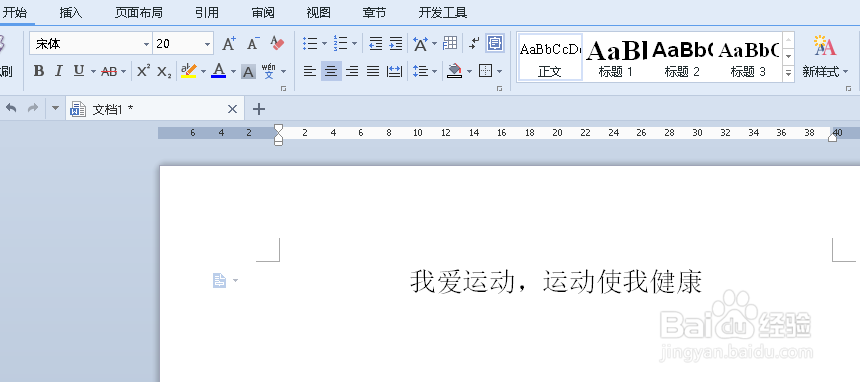Add new document tab with plus
Viewport: 860px width, 382px height.
(x=258, y=109)
